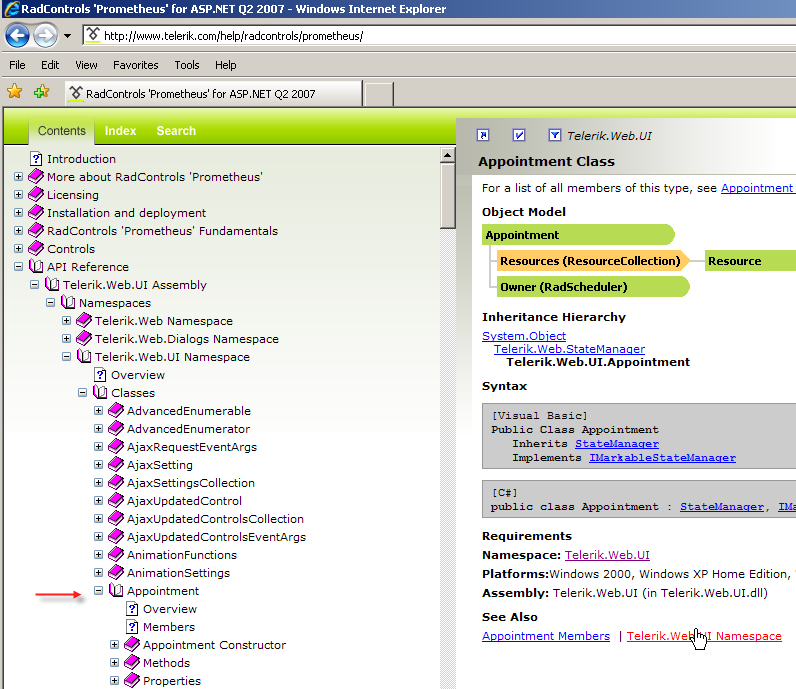Viewport: 796px width, 689px height.
Task: Click the Telerik.Web Namespace book icon
Action: [84, 320]
